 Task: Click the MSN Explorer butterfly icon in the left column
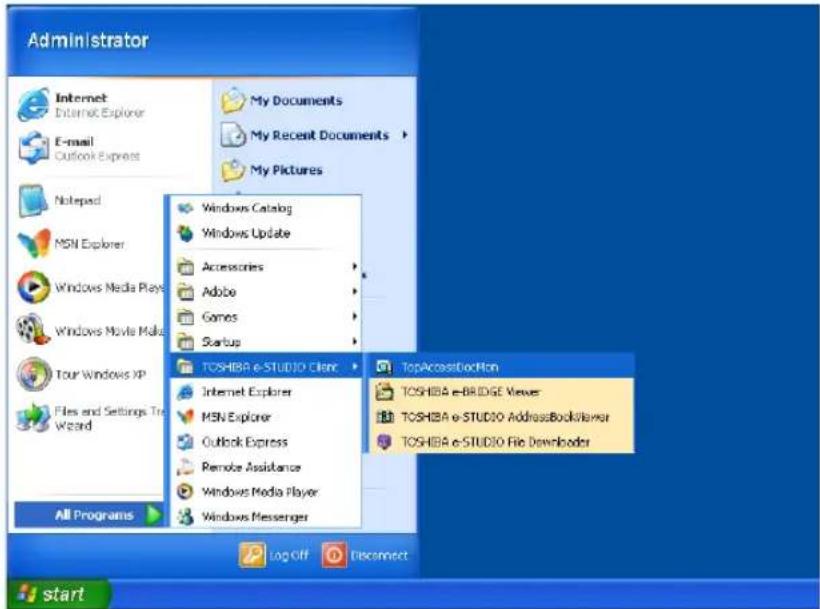[33, 244]
